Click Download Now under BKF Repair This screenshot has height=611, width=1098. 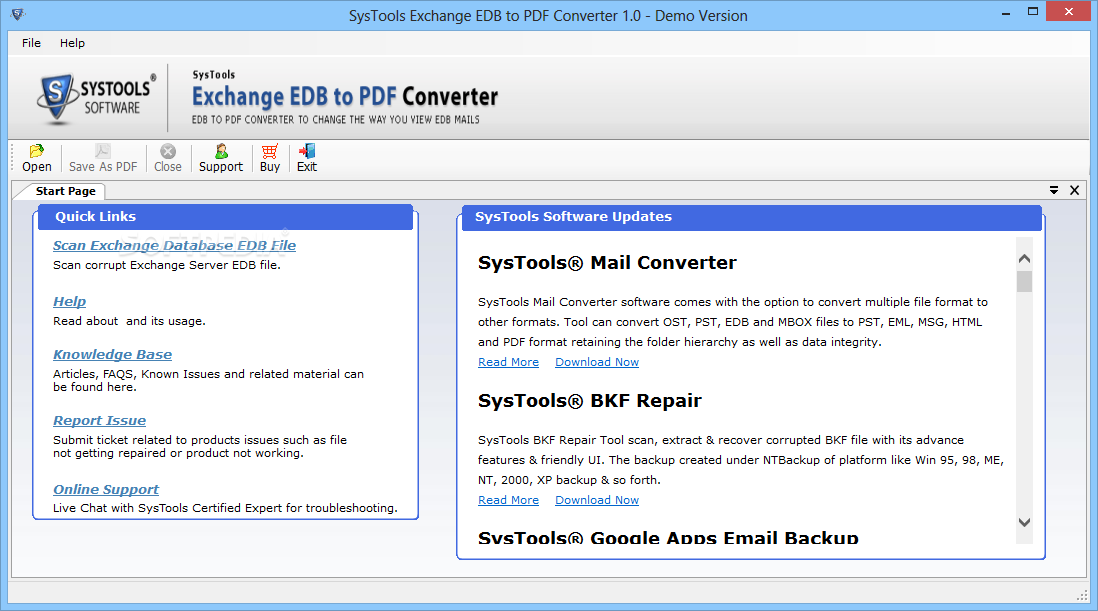tap(597, 500)
